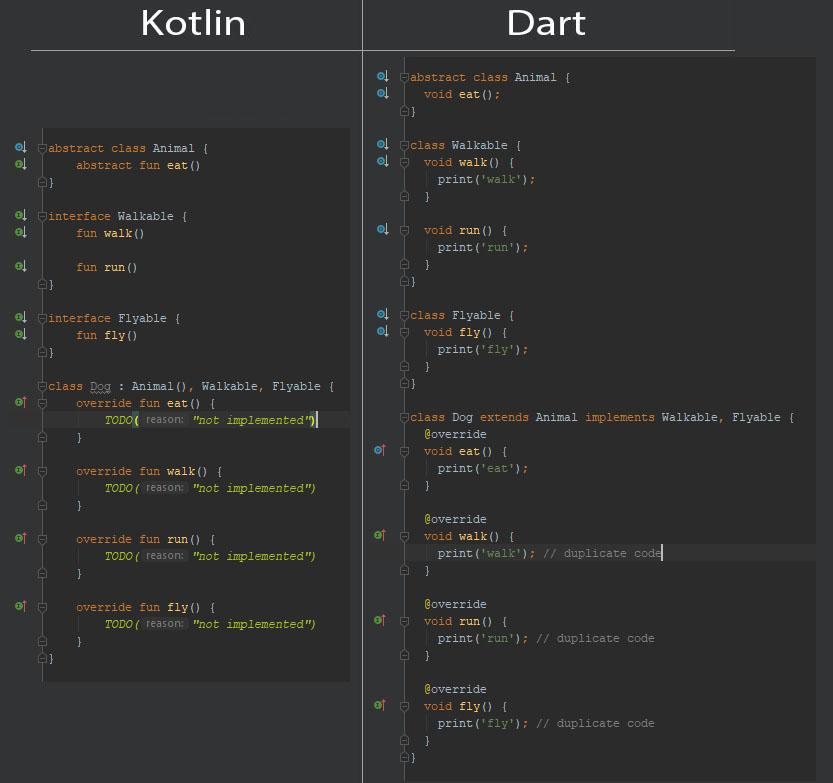Image resolution: width=833 pixels, height=783 pixels.
Task: Click 'TODO' call inside Kotlin eat() function
Action: tap(118, 420)
